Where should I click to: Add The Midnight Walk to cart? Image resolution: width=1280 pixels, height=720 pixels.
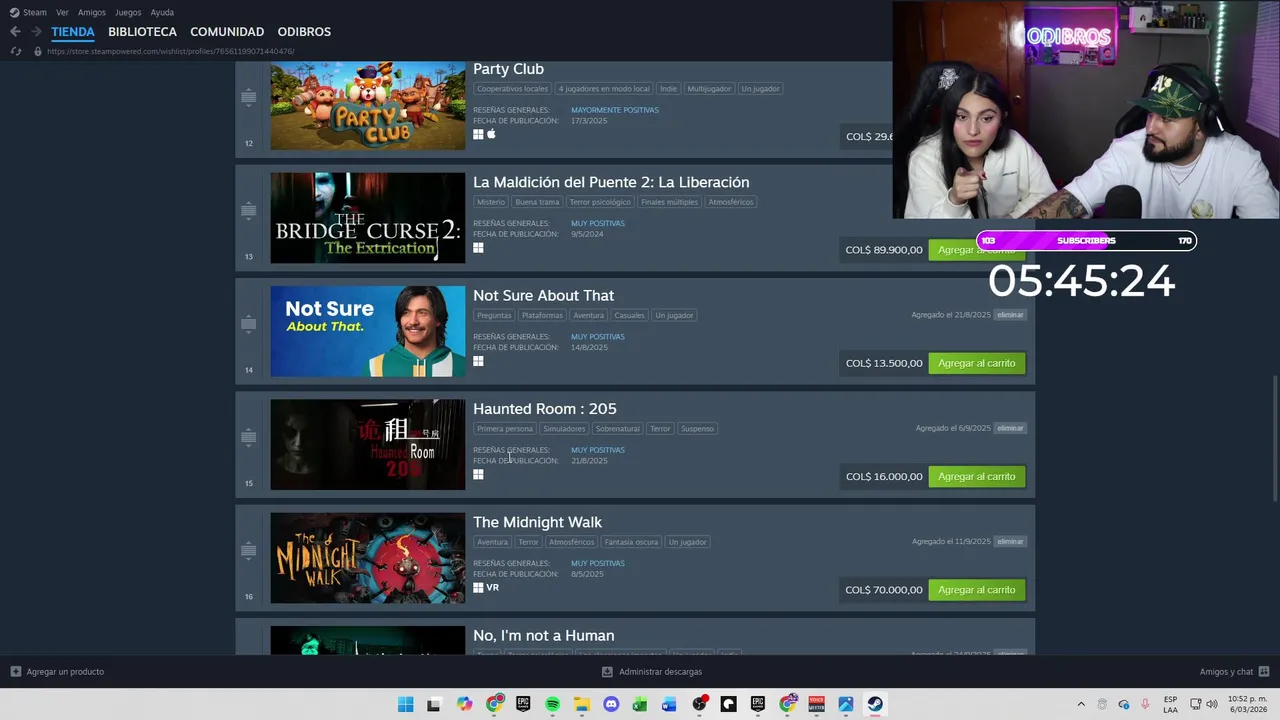pos(976,590)
